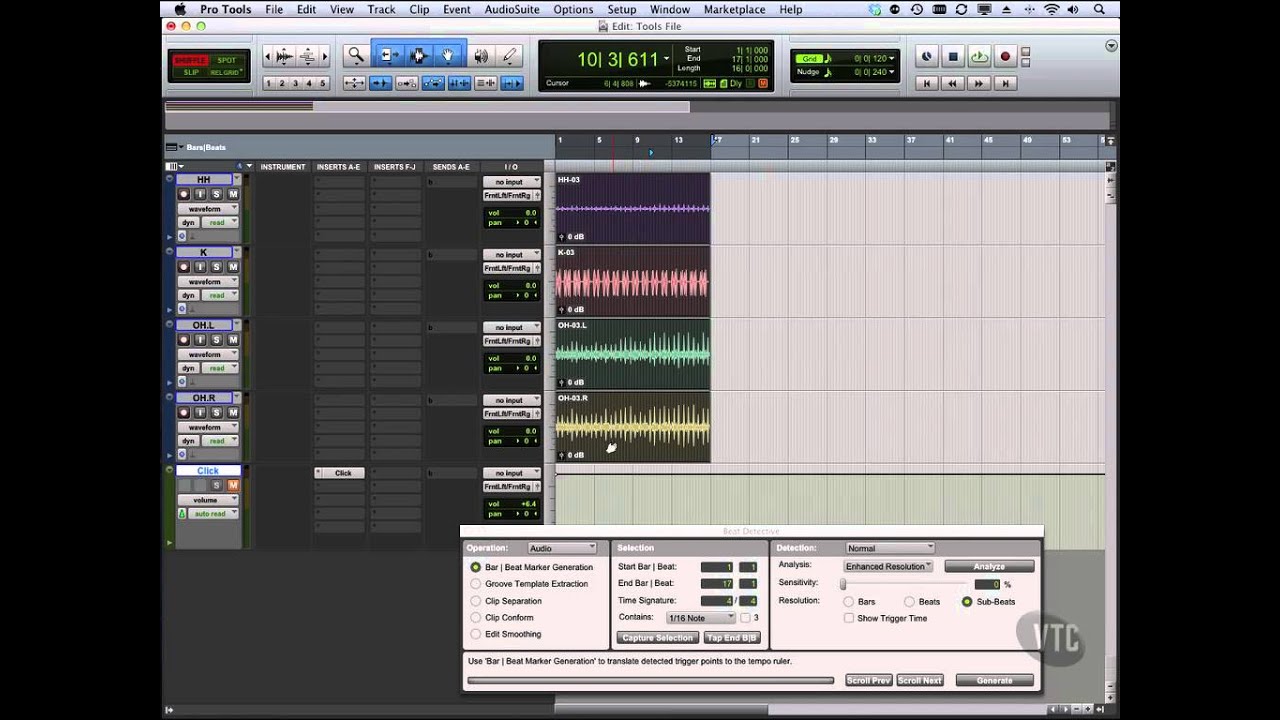Image resolution: width=1280 pixels, height=720 pixels.
Task: Select Sub-Beats resolution radio button
Action: coord(967,602)
